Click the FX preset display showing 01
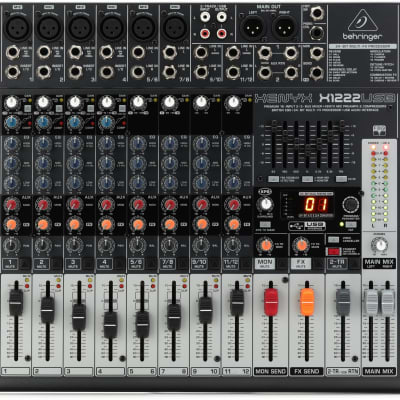This screenshot has height=400, width=400. pyautogui.click(x=316, y=205)
